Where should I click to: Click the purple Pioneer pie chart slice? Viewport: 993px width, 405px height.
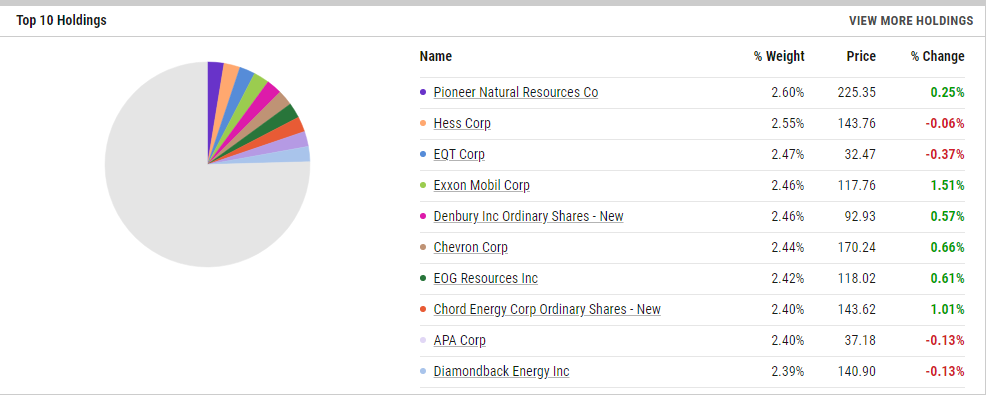pyautogui.click(x=214, y=78)
